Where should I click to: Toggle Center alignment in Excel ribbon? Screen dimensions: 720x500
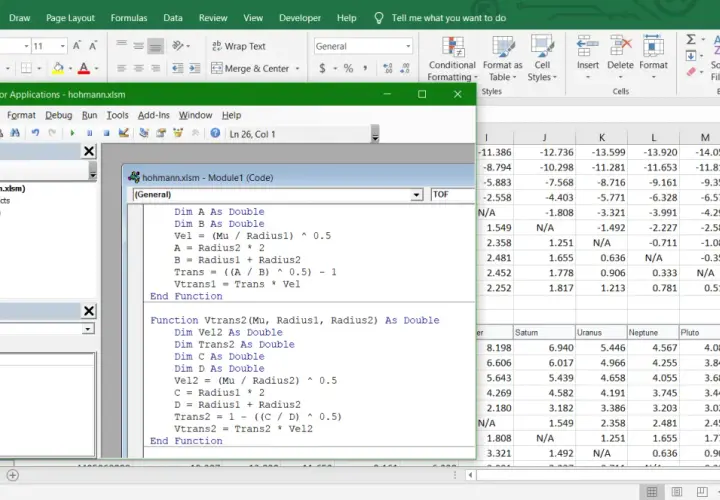click(138, 68)
